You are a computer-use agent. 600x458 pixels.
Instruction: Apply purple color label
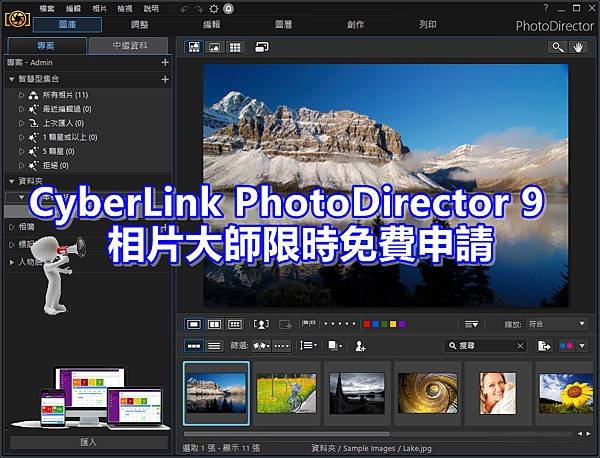(401, 324)
